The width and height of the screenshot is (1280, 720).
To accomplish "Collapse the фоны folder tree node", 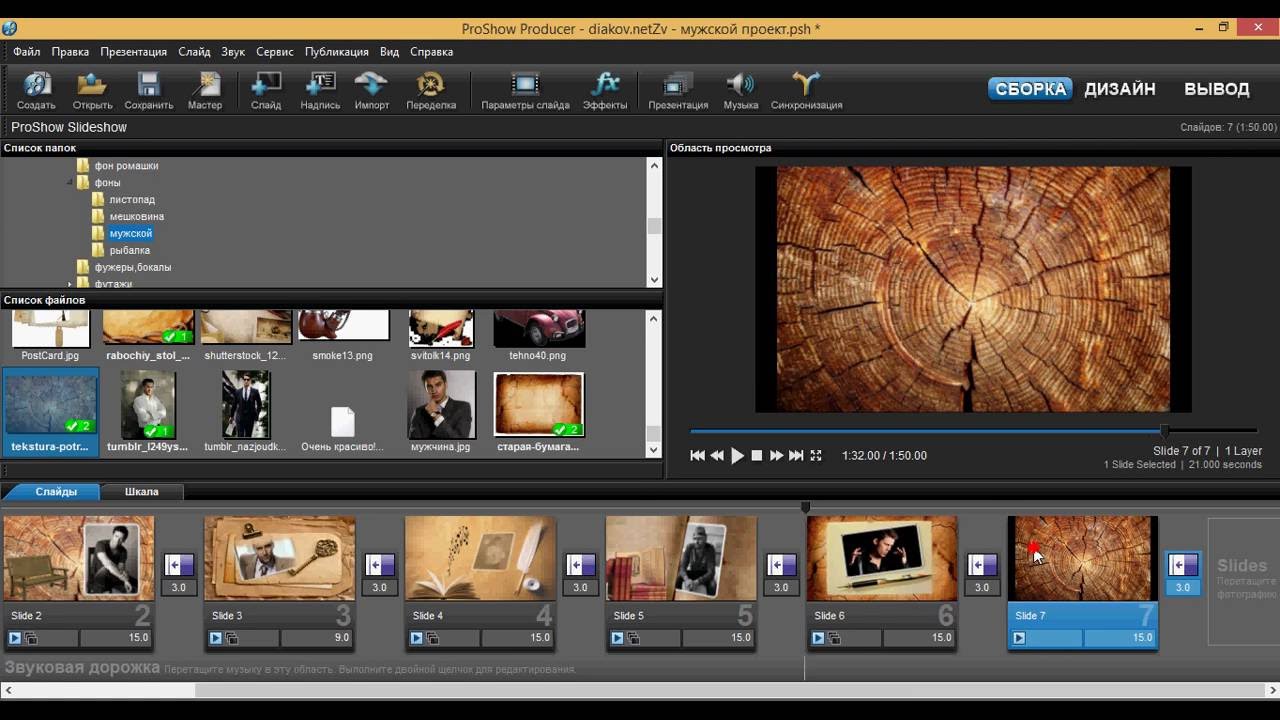I will [x=70, y=183].
